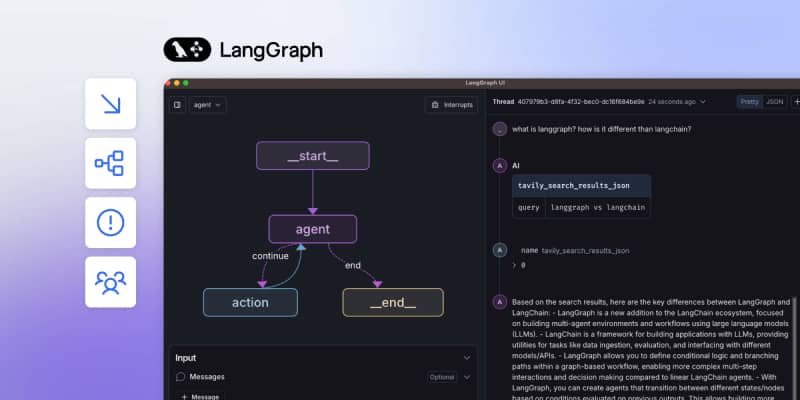Click the tavily_search_results_json tool call header
The height and width of the screenshot is (400, 800).
point(582,186)
